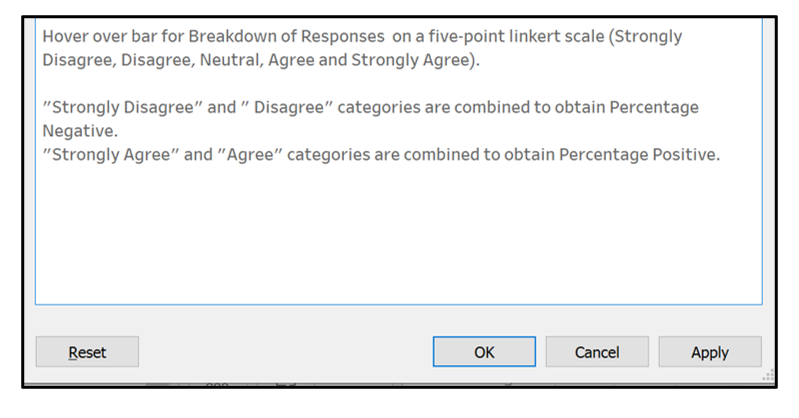The height and width of the screenshot is (418, 799).
Task: Place cursor in the blank line between paragraphs
Action: pyautogui.click(x=300, y=84)
